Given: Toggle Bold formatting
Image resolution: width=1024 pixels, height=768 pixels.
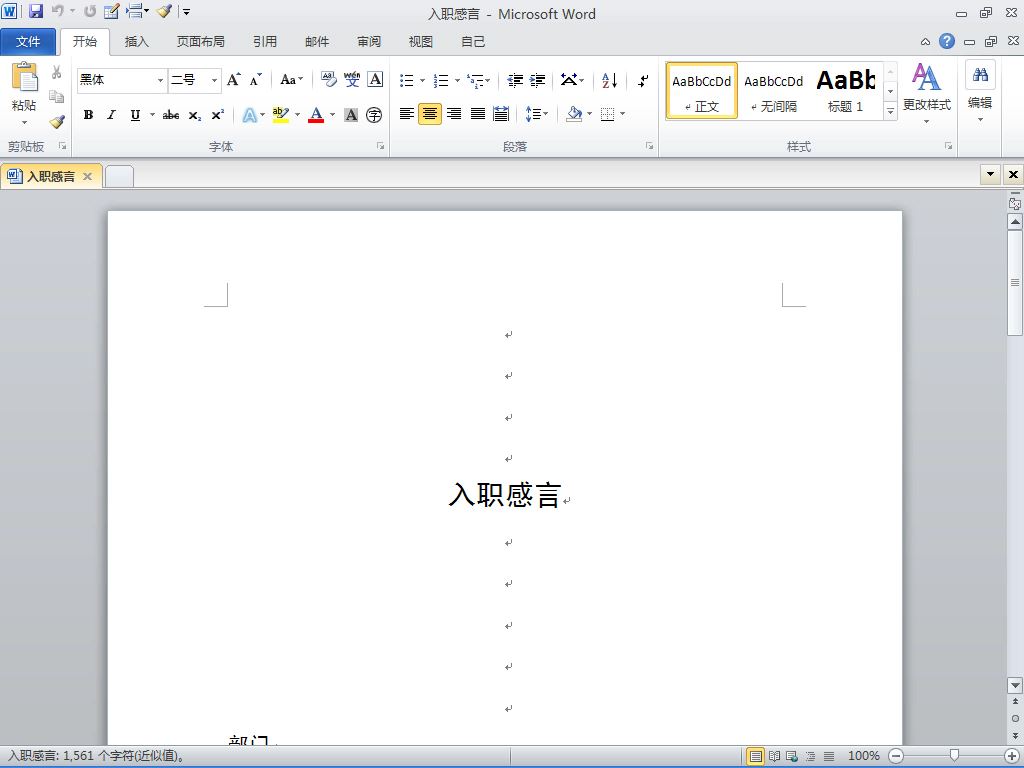Looking at the screenshot, I should point(88,115).
